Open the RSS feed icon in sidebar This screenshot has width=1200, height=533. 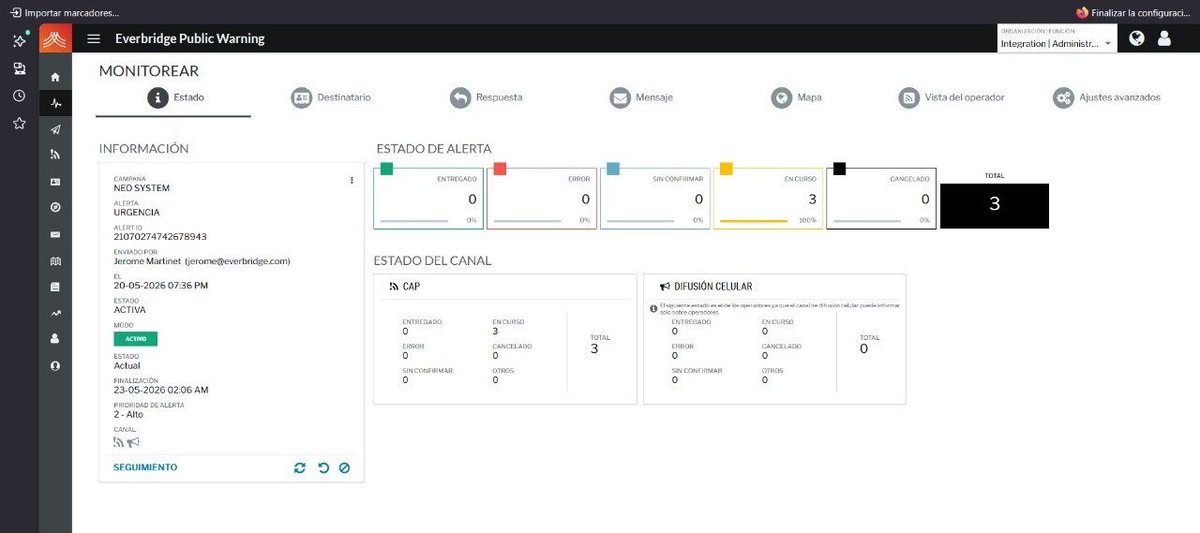[x=55, y=155]
